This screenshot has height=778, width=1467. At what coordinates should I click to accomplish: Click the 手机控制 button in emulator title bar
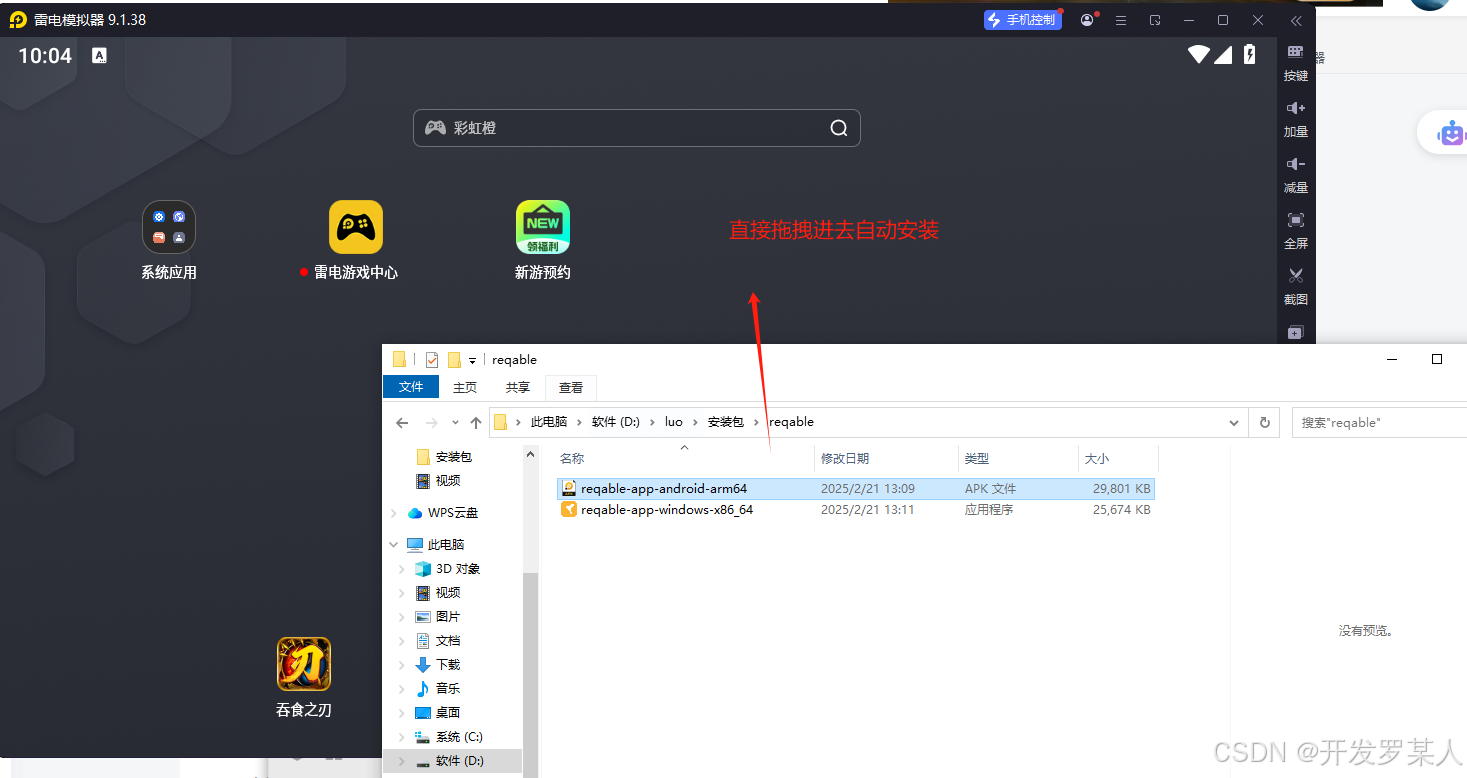[1022, 20]
